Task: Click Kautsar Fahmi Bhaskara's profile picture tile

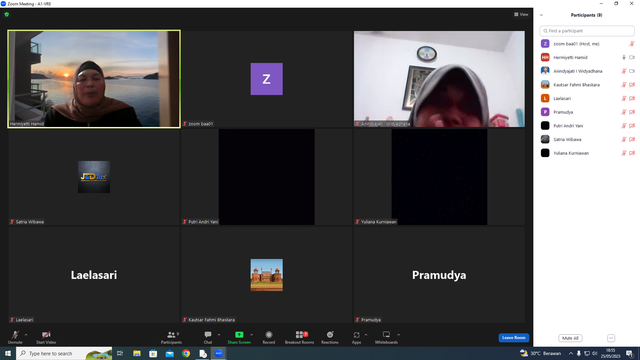Action: pyautogui.click(x=267, y=275)
